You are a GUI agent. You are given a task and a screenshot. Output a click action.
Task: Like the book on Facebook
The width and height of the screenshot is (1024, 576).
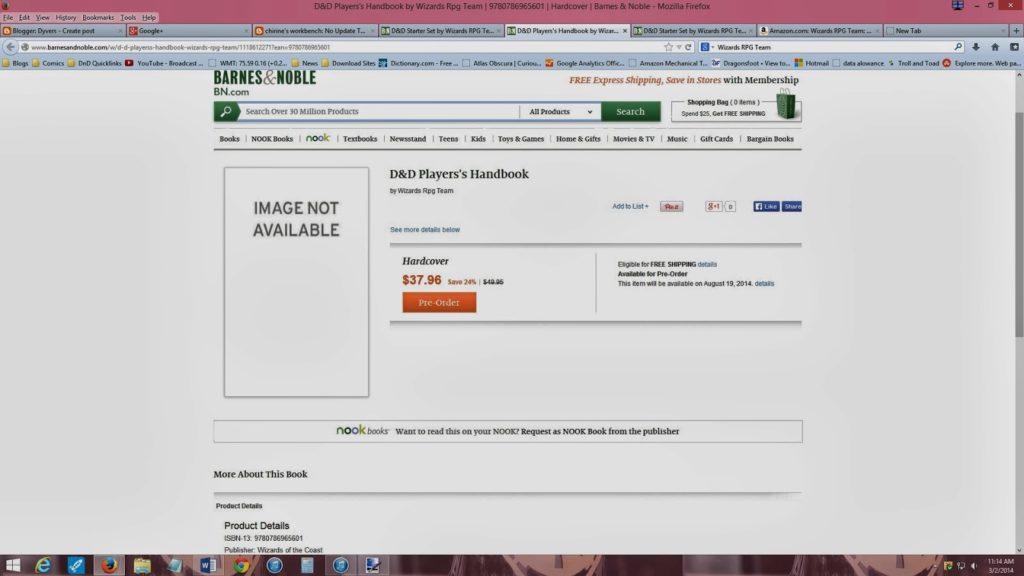(x=766, y=206)
